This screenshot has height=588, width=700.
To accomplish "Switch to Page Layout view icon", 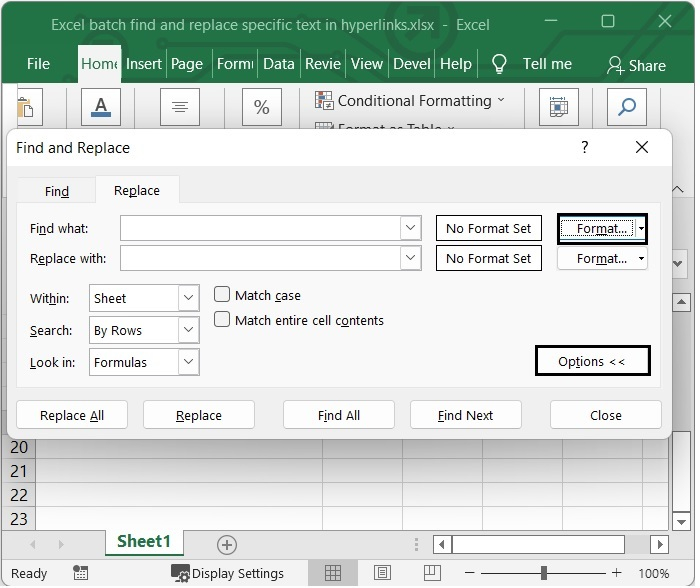I will pyautogui.click(x=383, y=573).
